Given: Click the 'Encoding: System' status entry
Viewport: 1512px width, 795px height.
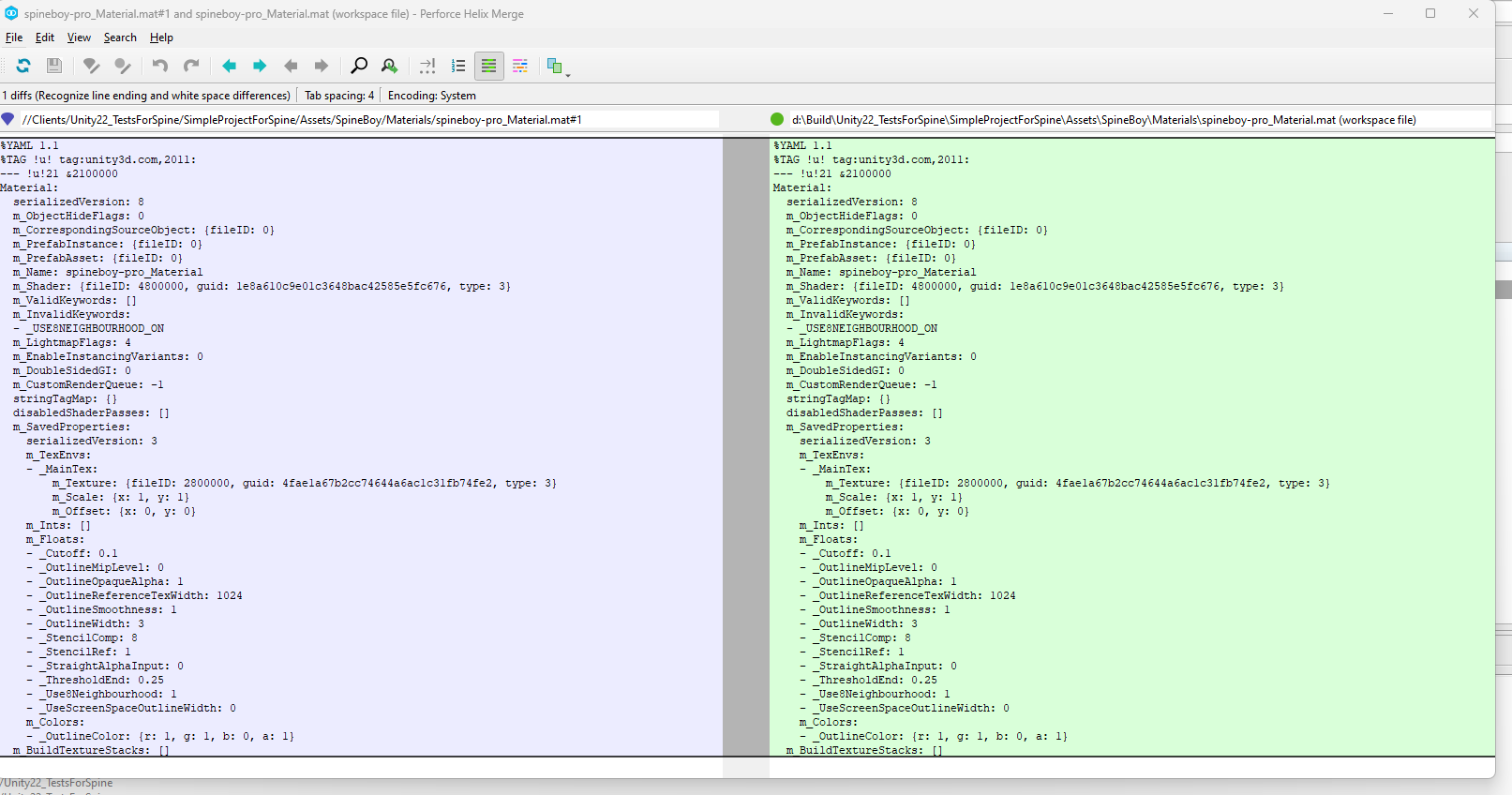Looking at the screenshot, I should coord(432,96).
